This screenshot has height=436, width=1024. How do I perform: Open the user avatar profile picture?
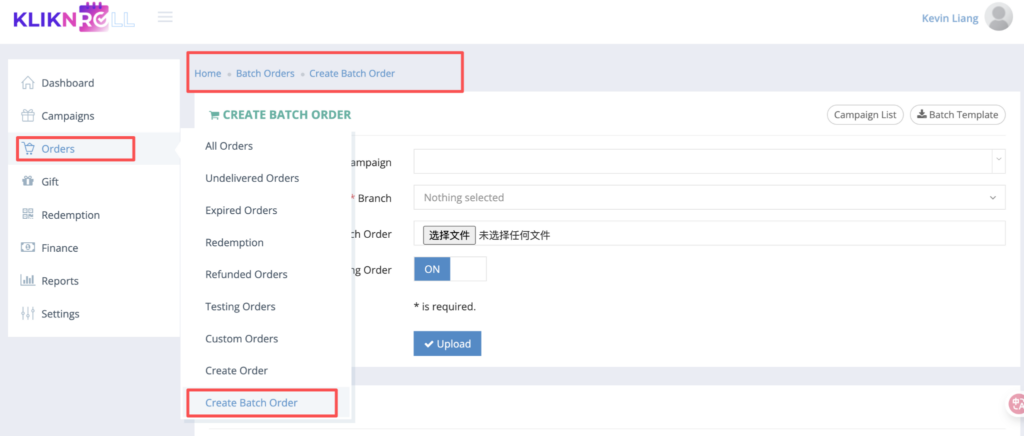[998, 17]
